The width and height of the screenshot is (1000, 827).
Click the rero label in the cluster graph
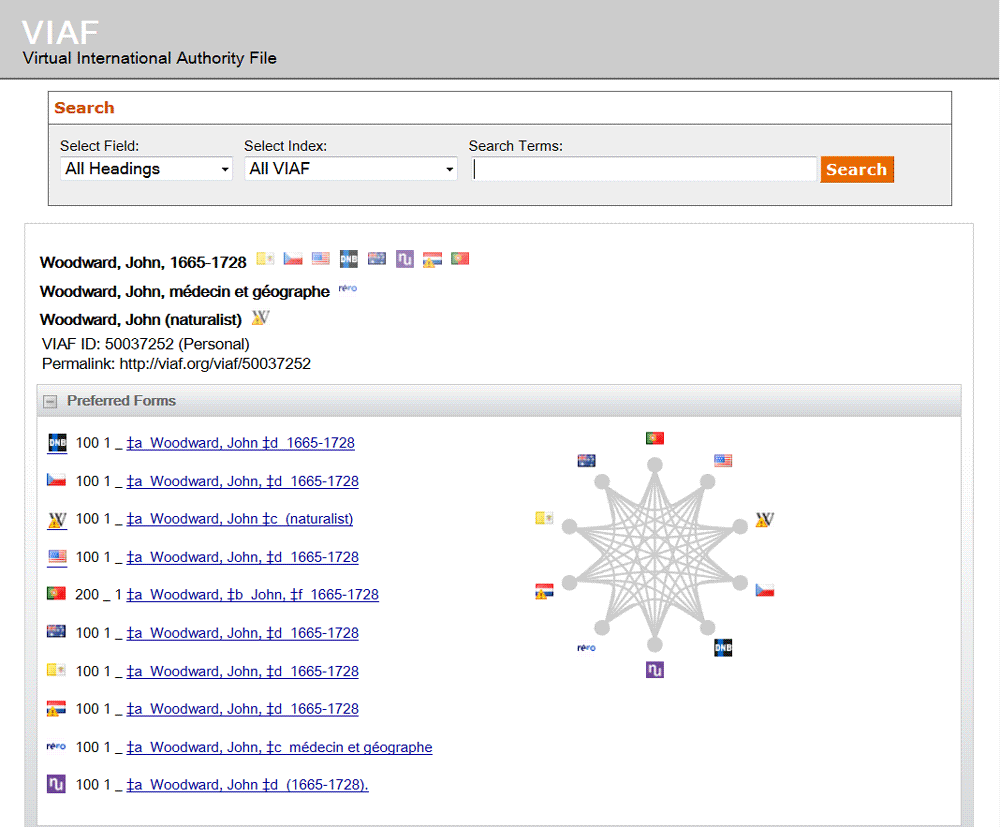tap(587, 648)
